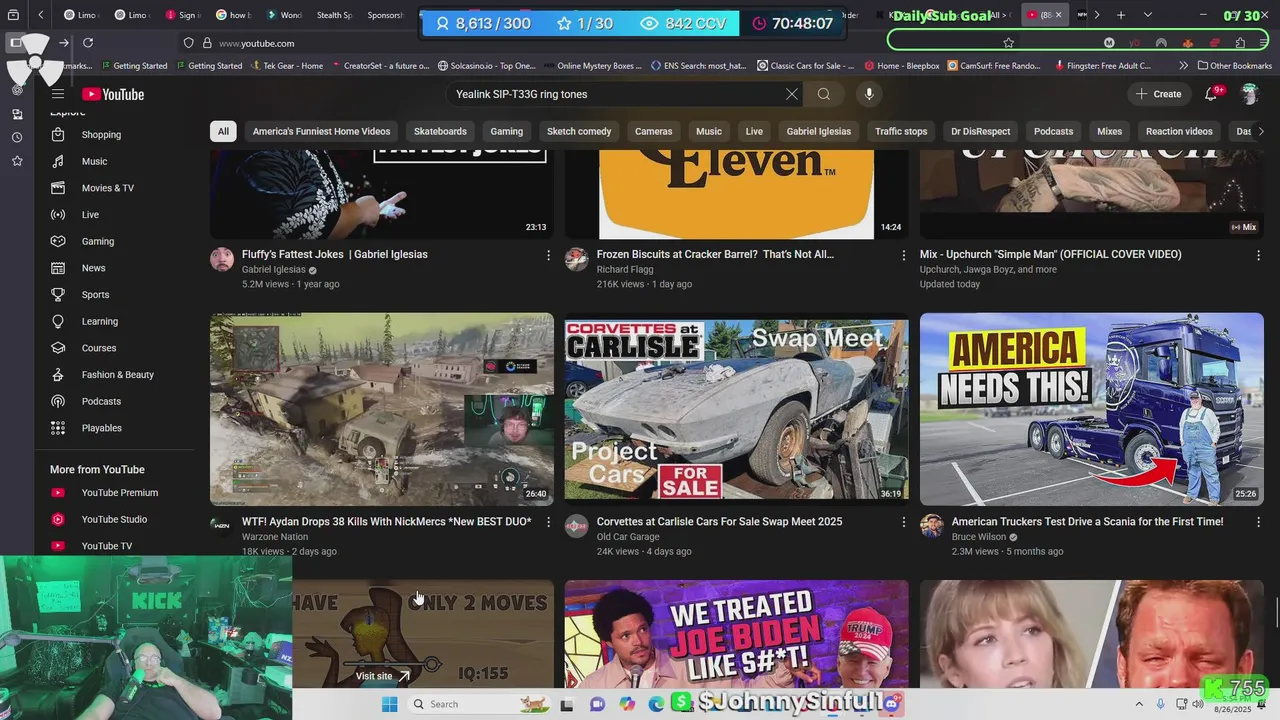Select the Music filter chip

[709, 131]
